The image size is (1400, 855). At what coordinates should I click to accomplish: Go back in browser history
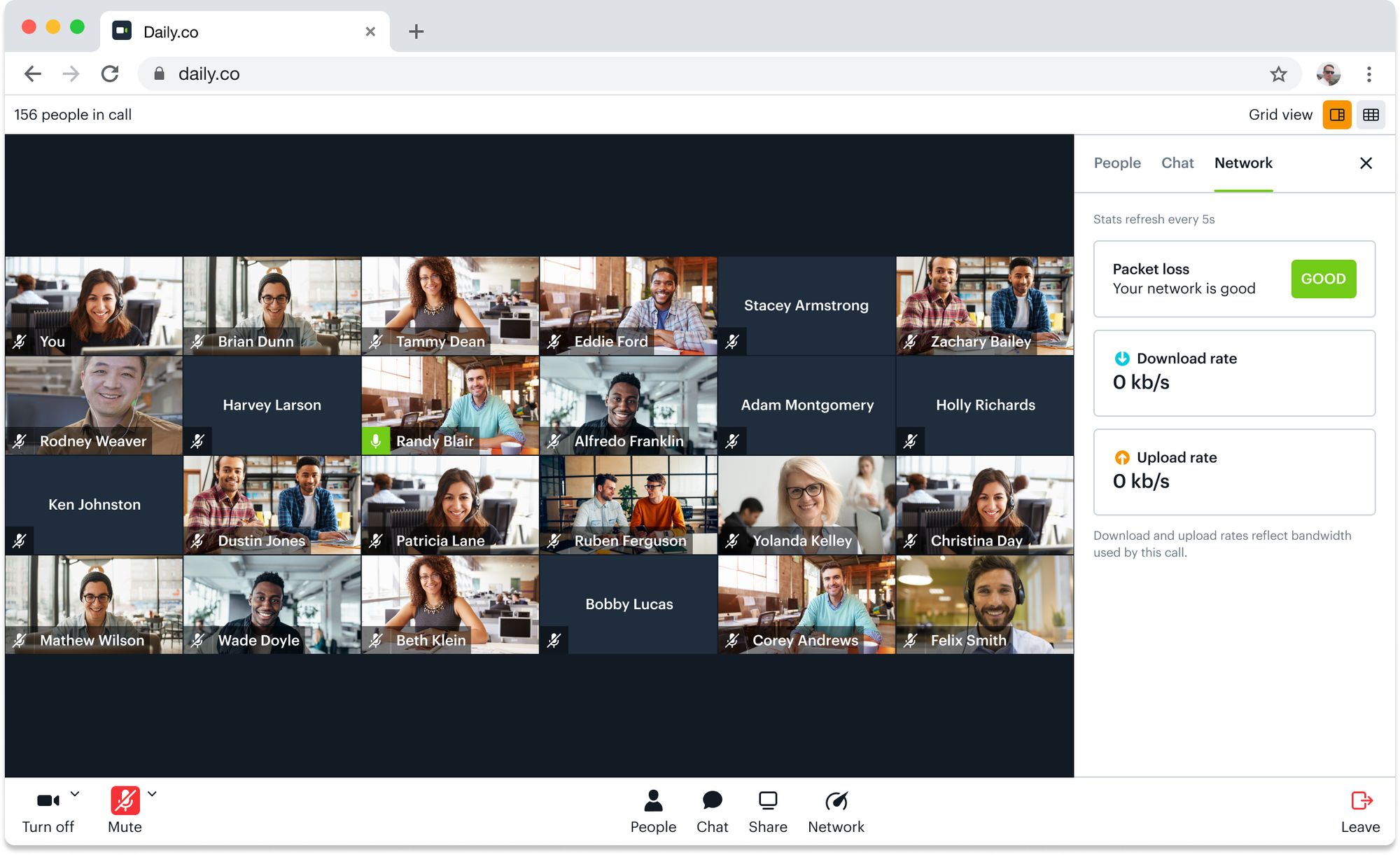(32, 74)
